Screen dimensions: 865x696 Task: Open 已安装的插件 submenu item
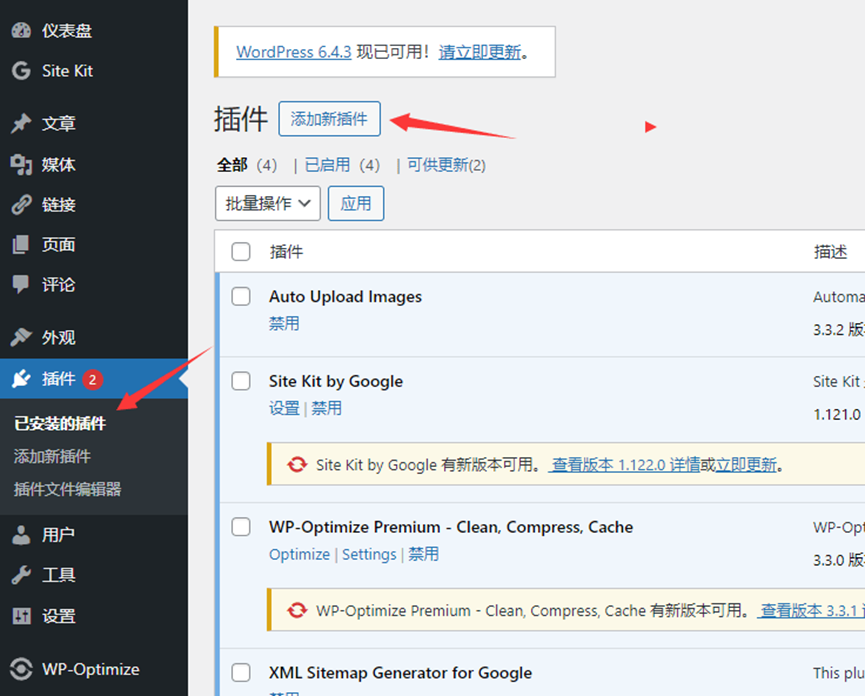click(60, 424)
